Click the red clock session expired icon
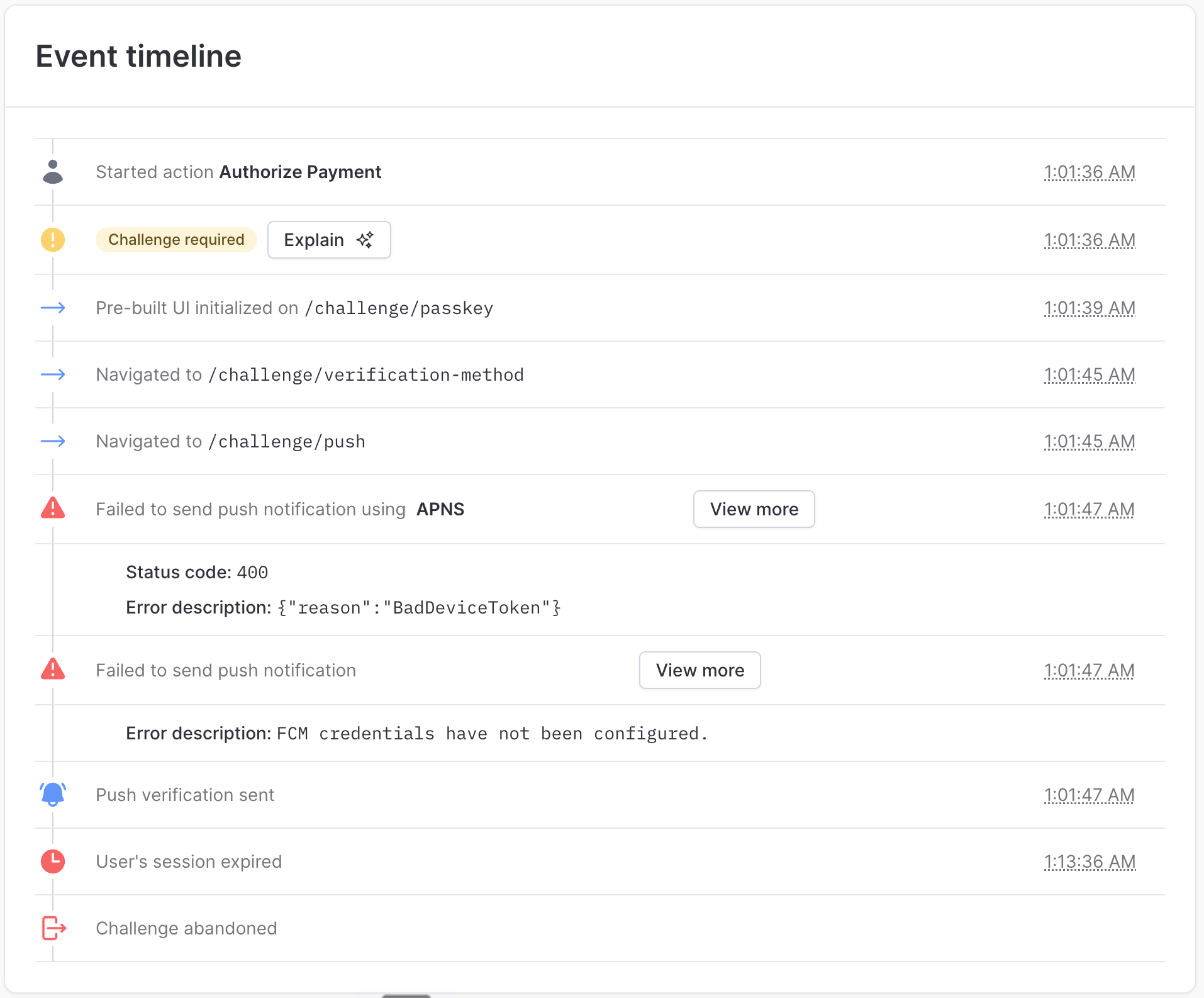1204x998 pixels. 53,861
